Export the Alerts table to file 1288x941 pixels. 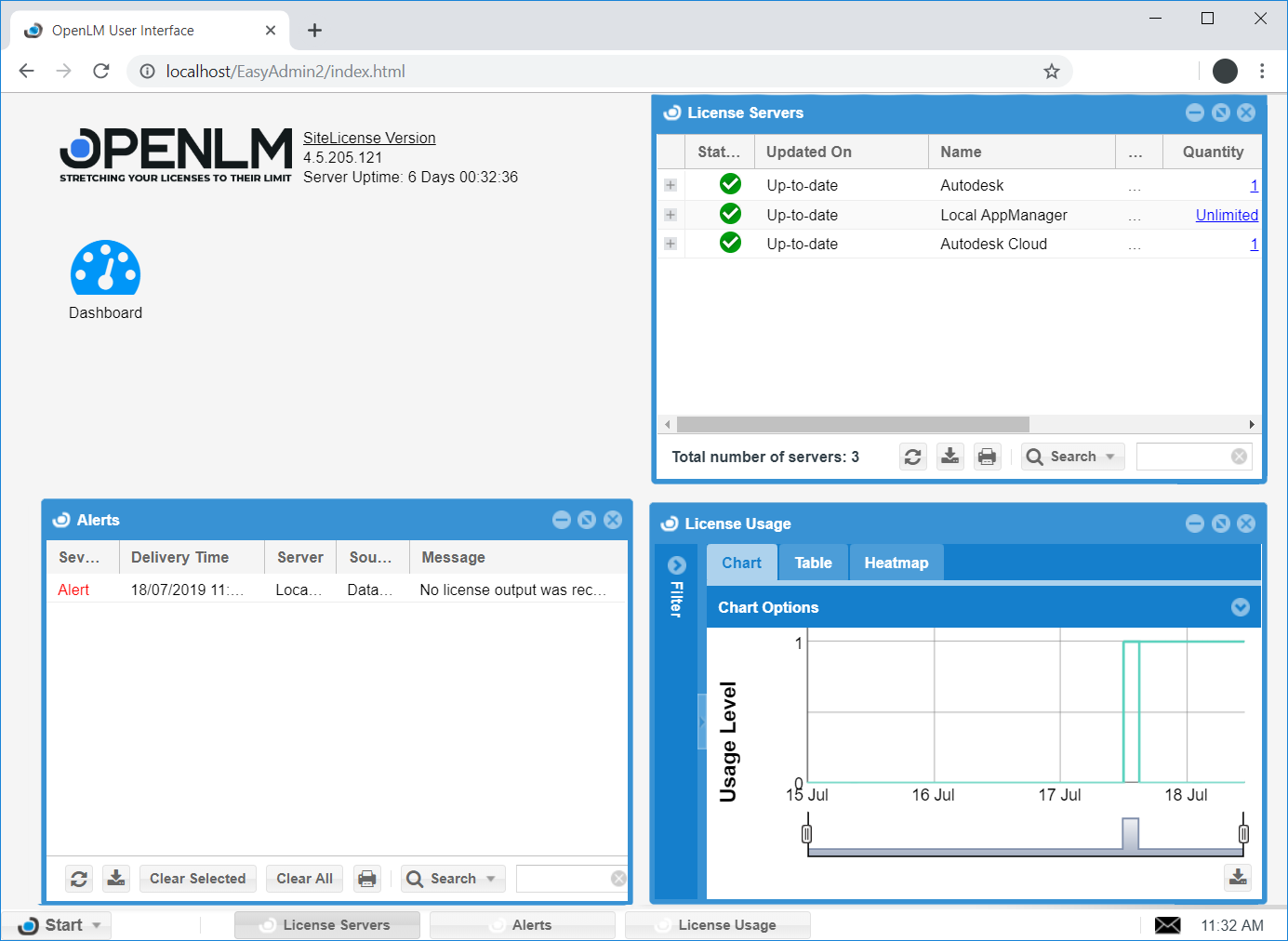pyautogui.click(x=116, y=879)
